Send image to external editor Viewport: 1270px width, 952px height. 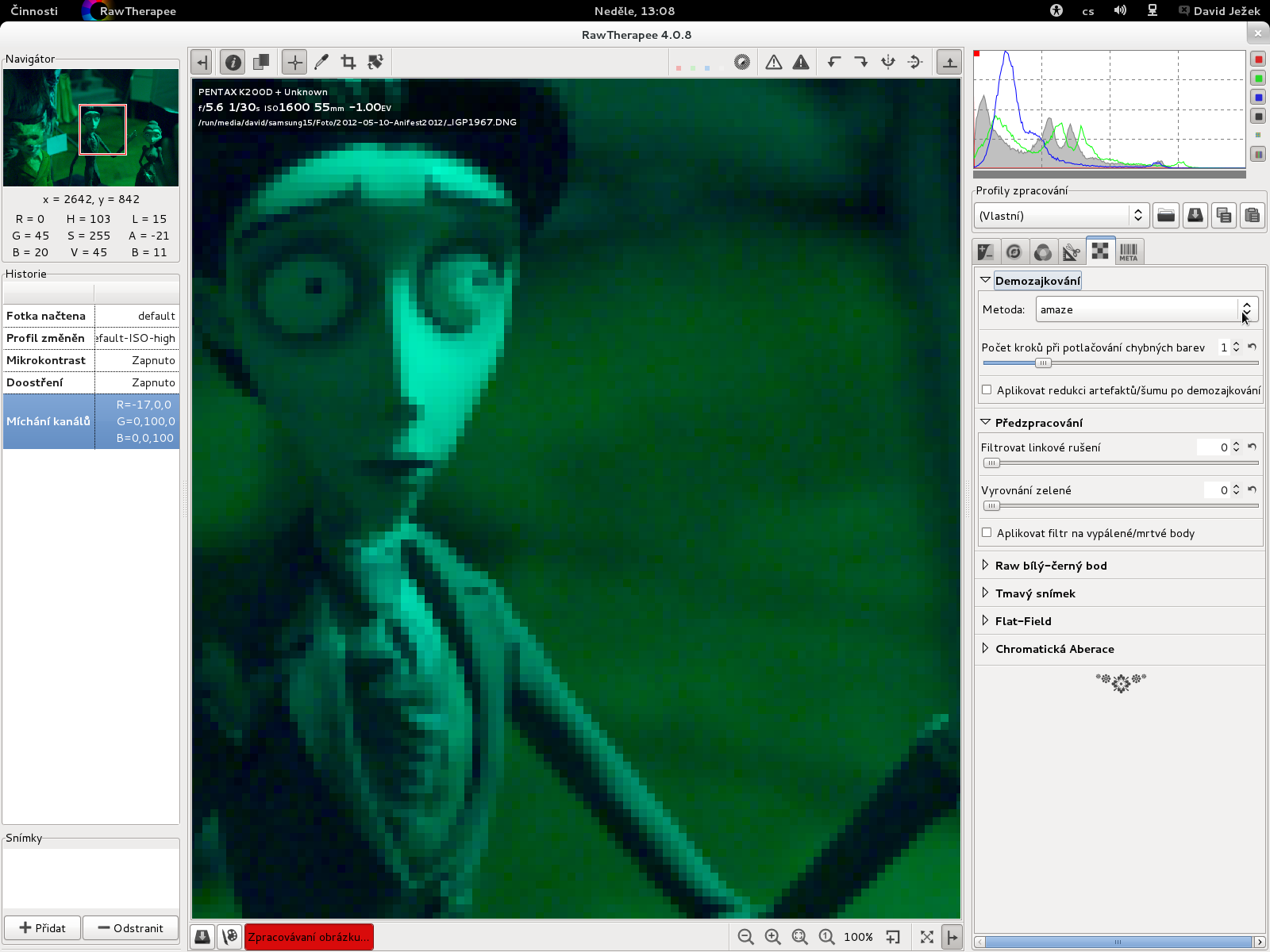pyautogui.click(x=230, y=937)
